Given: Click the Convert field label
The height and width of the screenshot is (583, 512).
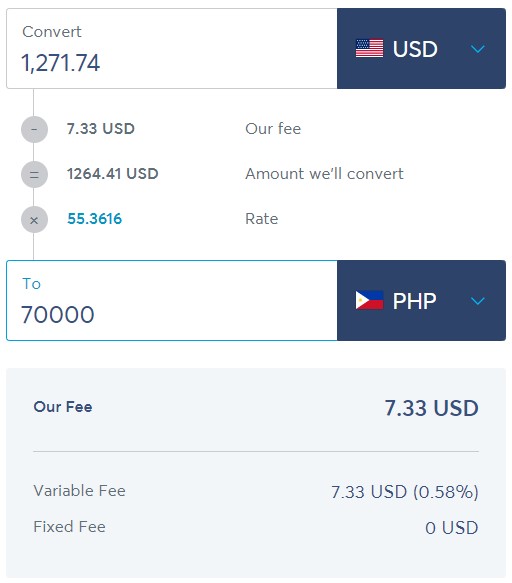Looking at the screenshot, I should tap(52, 32).
